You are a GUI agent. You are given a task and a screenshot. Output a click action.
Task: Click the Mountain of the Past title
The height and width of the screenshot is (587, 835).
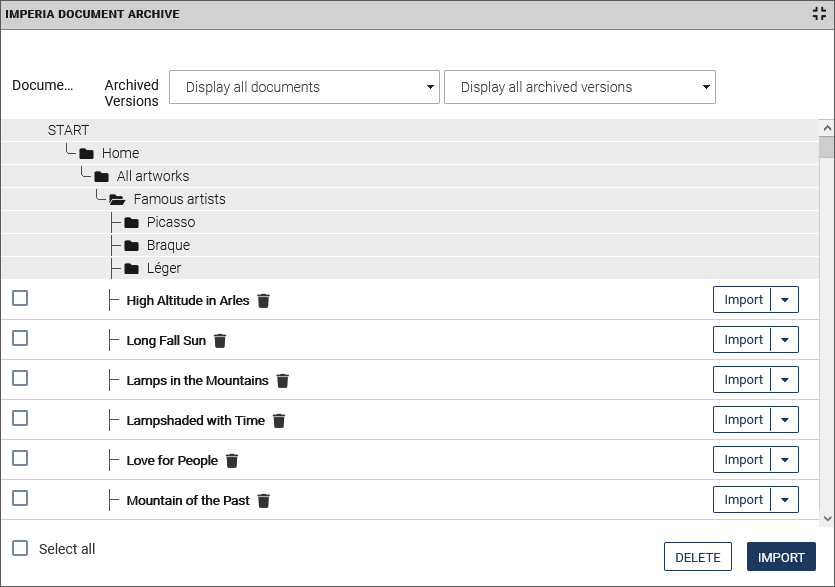point(188,500)
